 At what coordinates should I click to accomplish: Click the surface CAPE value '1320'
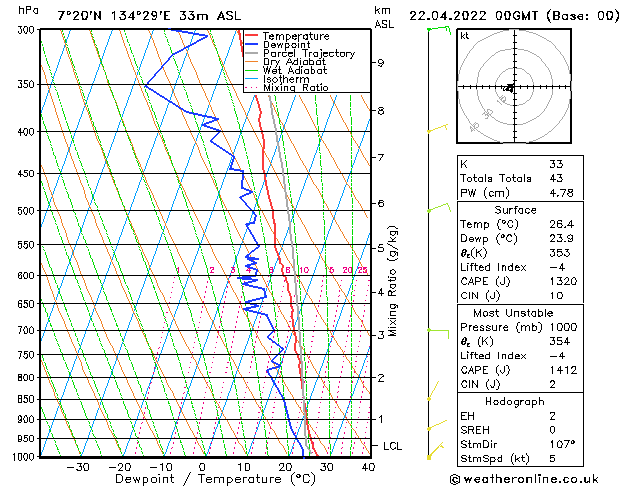point(563,281)
